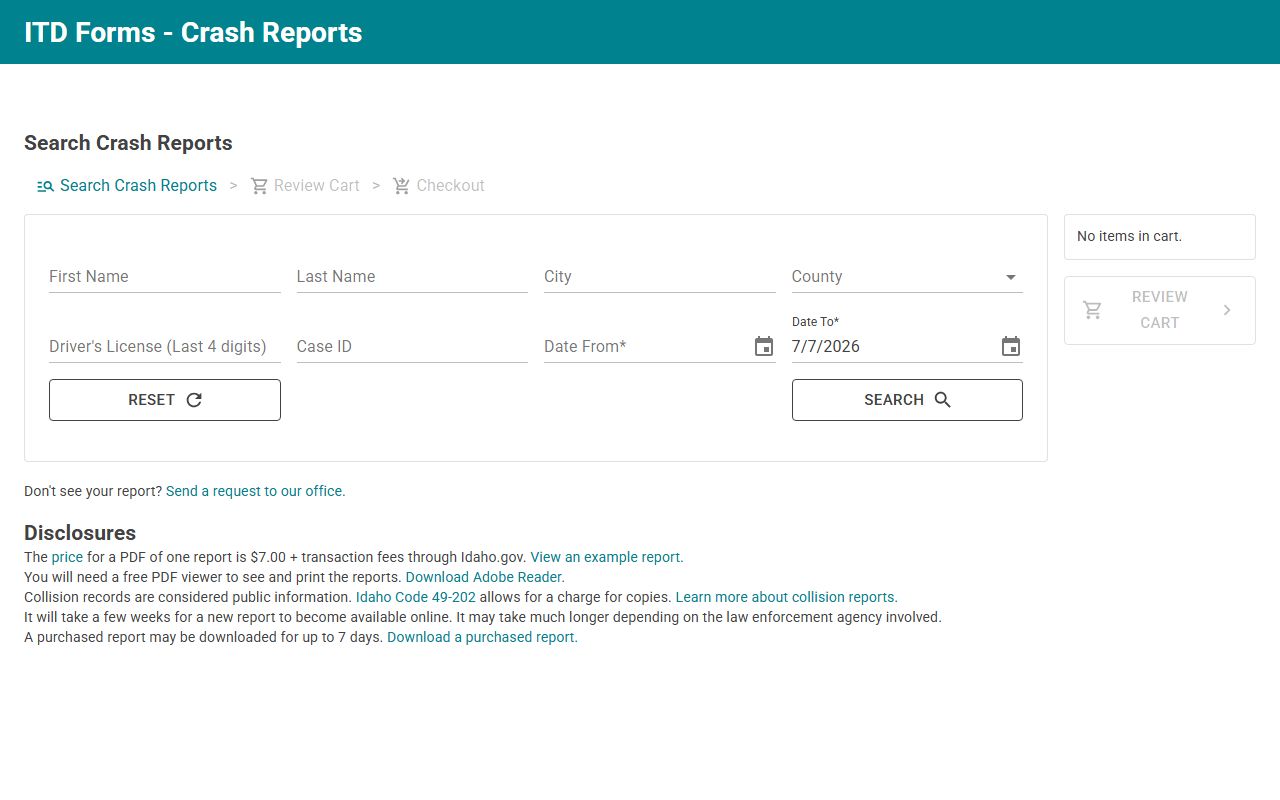Click the search list icon beside Search Crash Reports

45,186
